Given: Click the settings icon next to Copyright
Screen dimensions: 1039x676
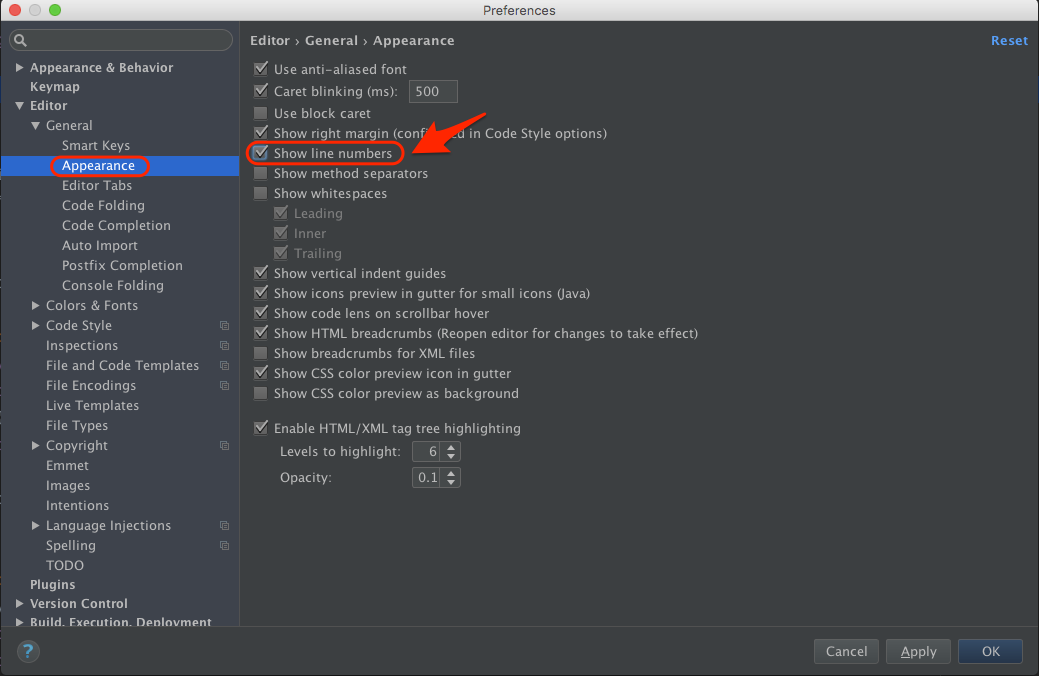Looking at the screenshot, I should coord(224,445).
